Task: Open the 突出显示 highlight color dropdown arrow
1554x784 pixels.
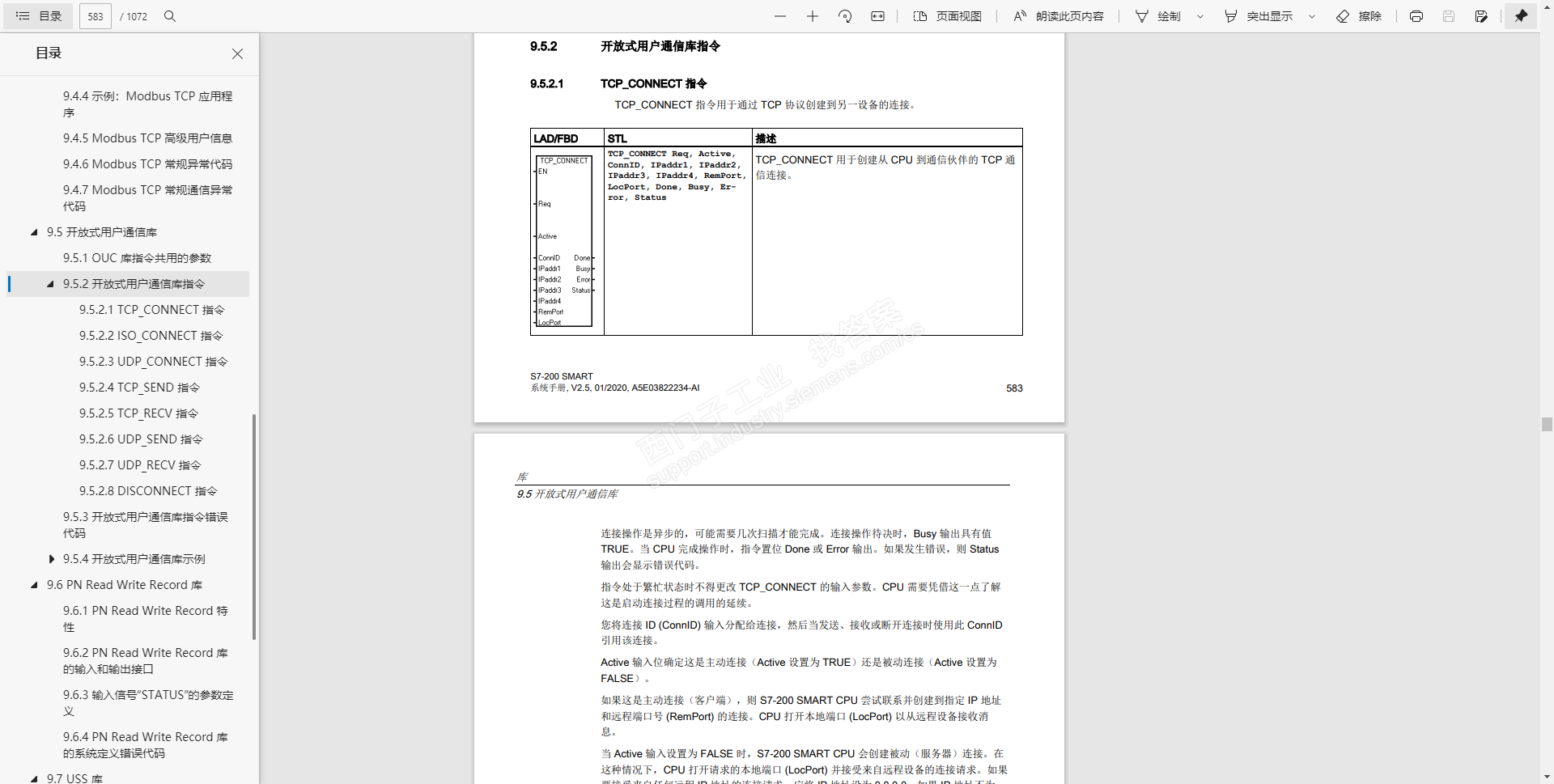Action: click(x=1312, y=16)
